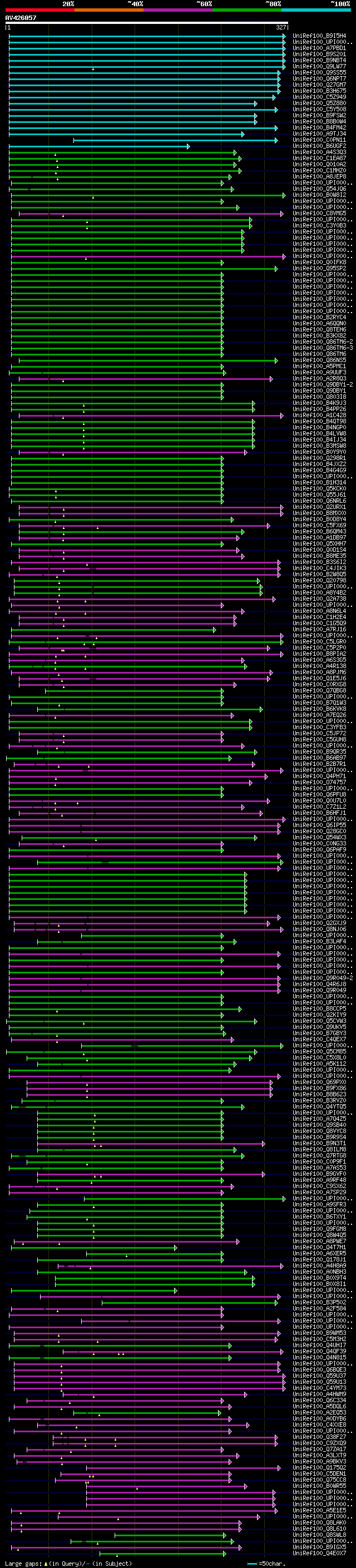Click the cyan ~100% legend color segment
Image resolution: width=356 pixels, height=1568 pixels.
(316, 10)
